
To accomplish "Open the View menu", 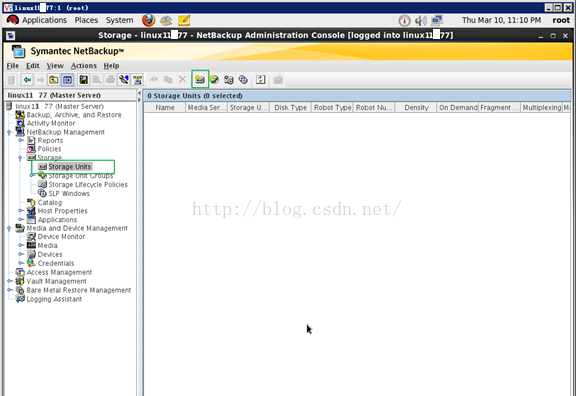I will pyautogui.click(x=55, y=66).
